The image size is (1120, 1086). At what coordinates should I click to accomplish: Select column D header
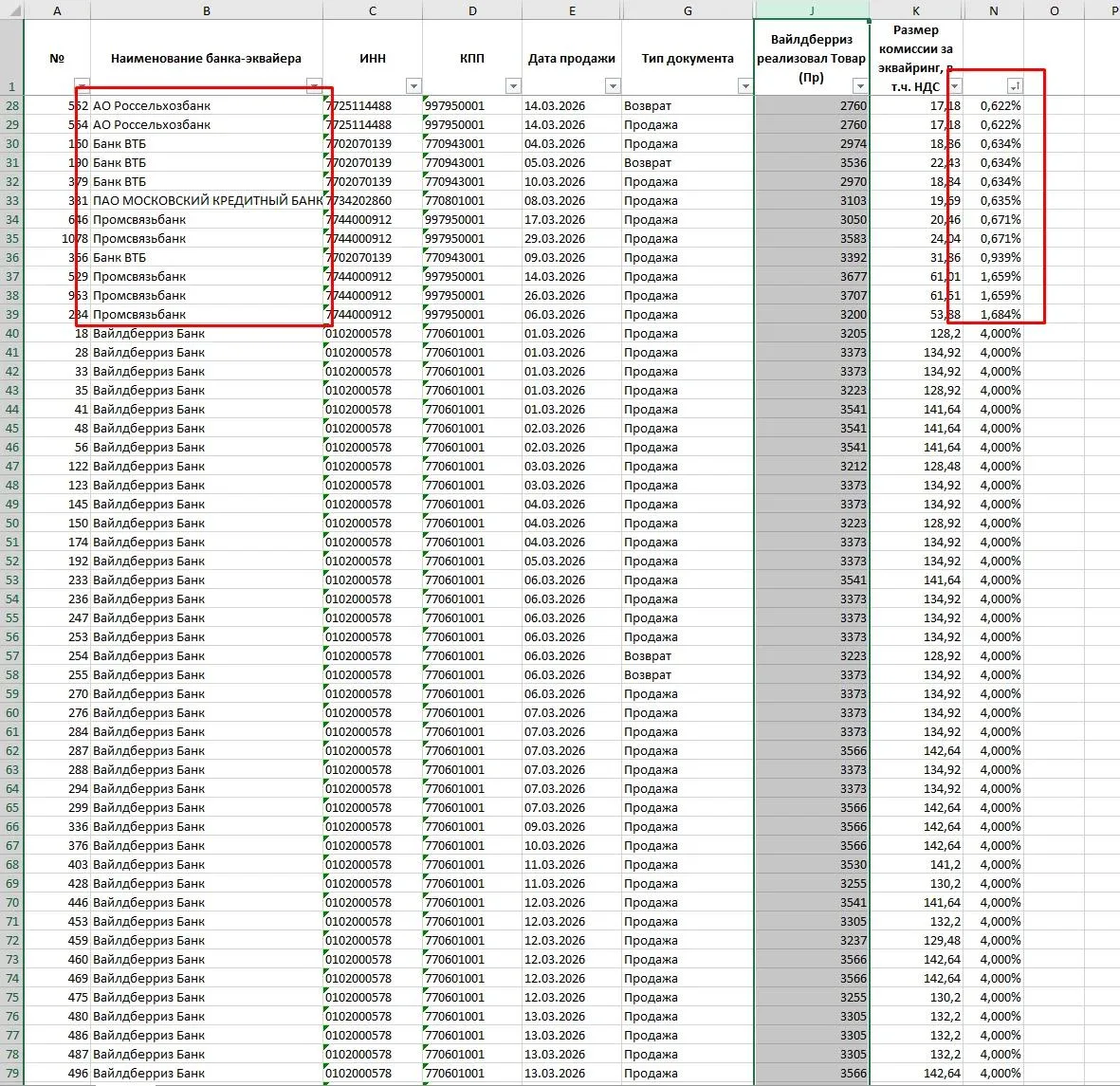472,10
